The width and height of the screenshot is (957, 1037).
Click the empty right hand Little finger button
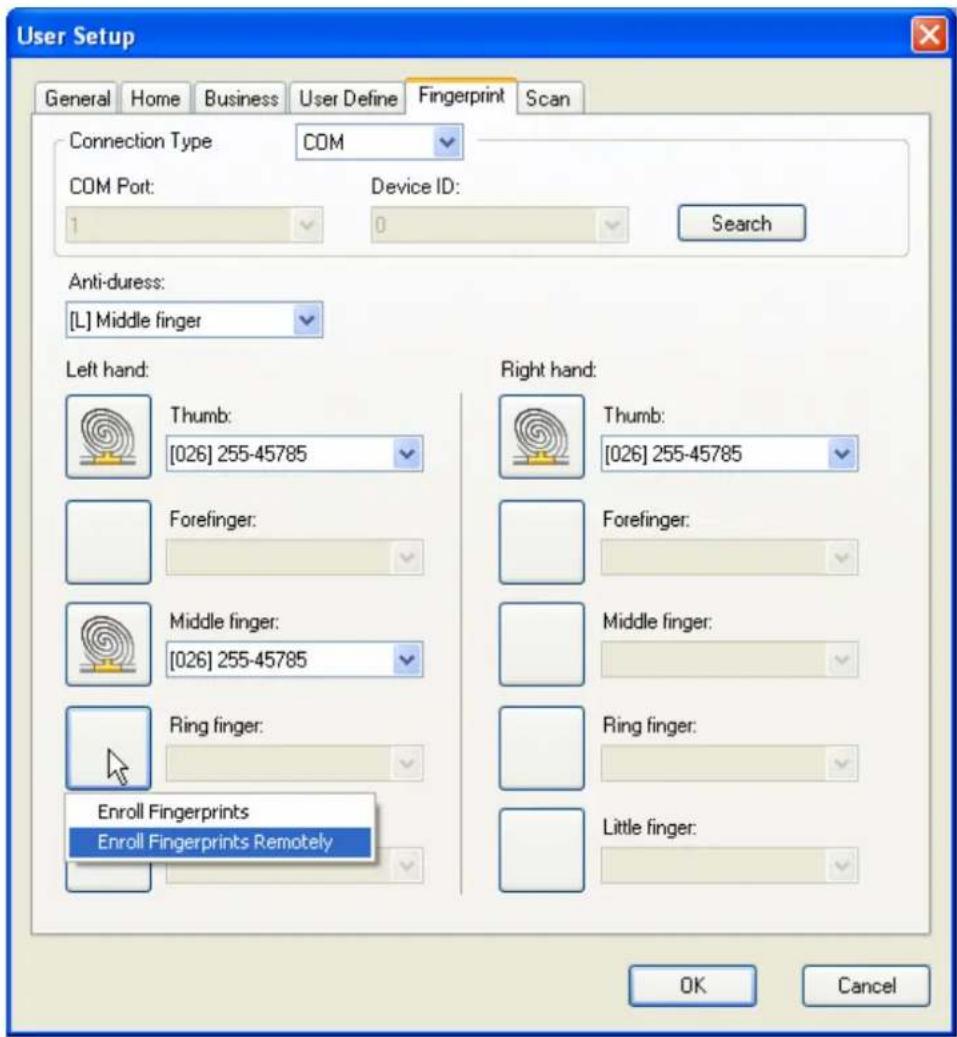click(542, 850)
